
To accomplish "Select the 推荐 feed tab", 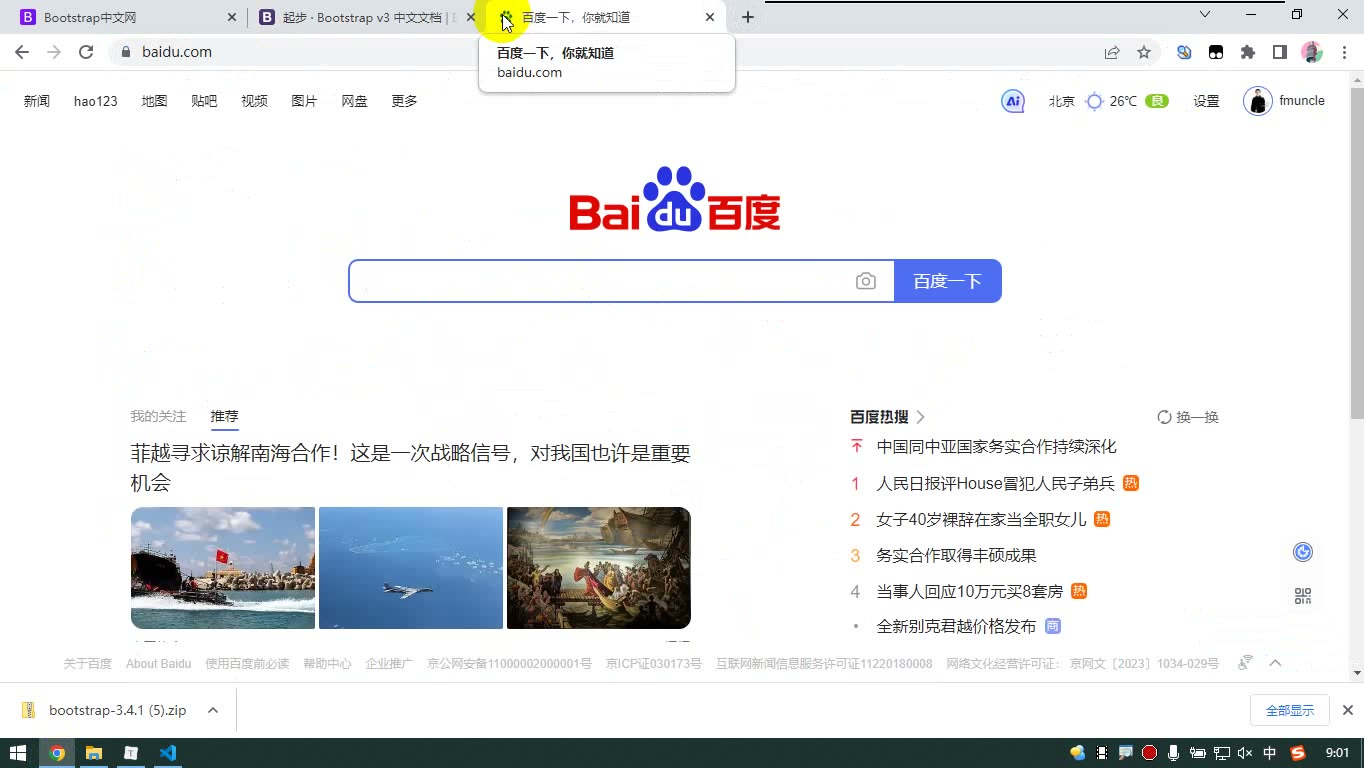I will point(224,416).
